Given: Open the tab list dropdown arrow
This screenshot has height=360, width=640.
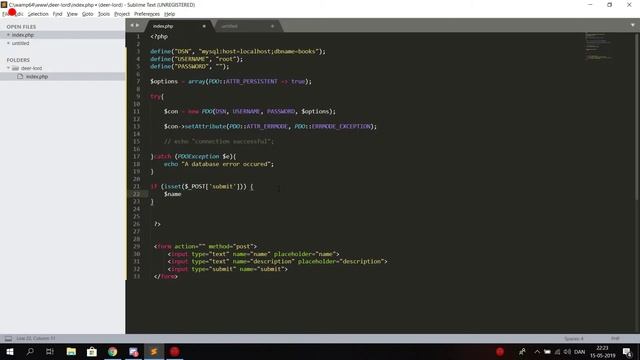Looking at the screenshot, I should pos(633,25).
